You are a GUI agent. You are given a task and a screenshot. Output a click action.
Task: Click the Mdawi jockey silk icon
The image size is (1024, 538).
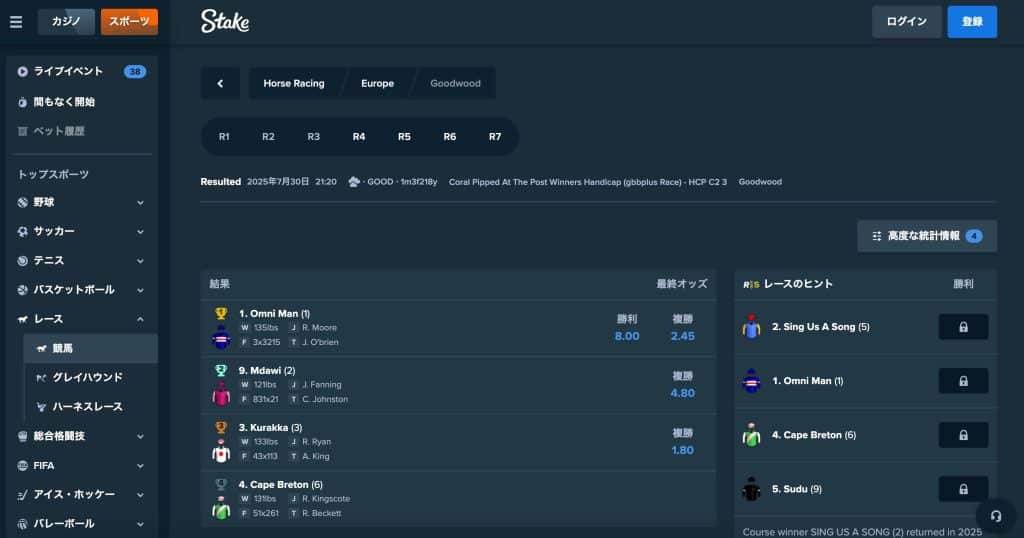click(221, 394)
